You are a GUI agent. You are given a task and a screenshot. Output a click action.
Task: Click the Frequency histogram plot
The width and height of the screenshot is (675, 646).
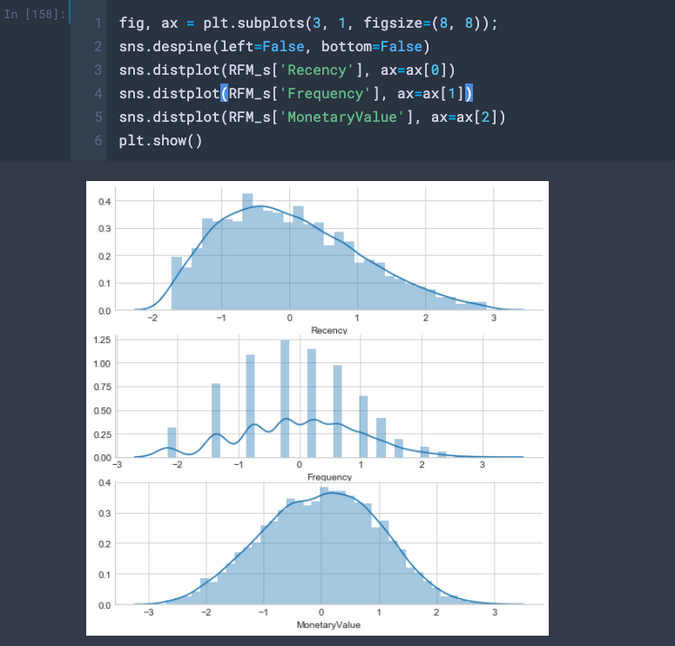[x=329, y=396]
